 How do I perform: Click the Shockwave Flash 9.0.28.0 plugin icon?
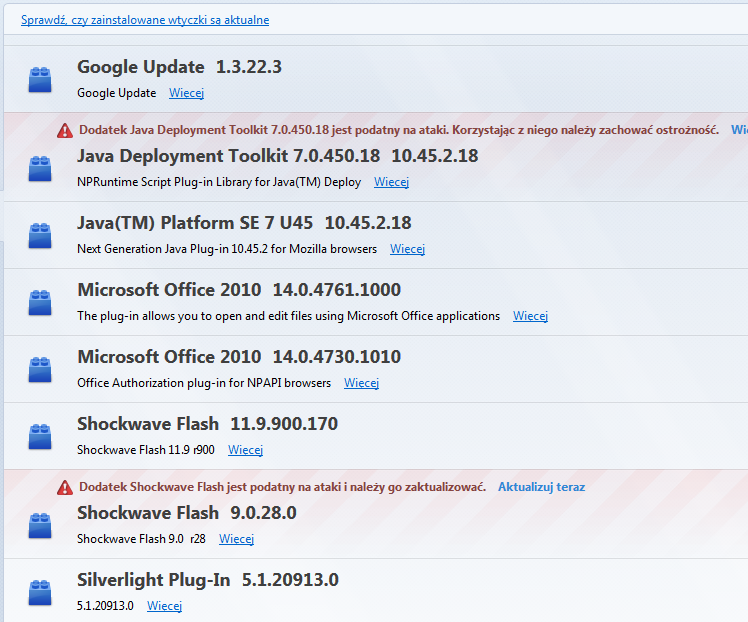[x=40, y=526]
